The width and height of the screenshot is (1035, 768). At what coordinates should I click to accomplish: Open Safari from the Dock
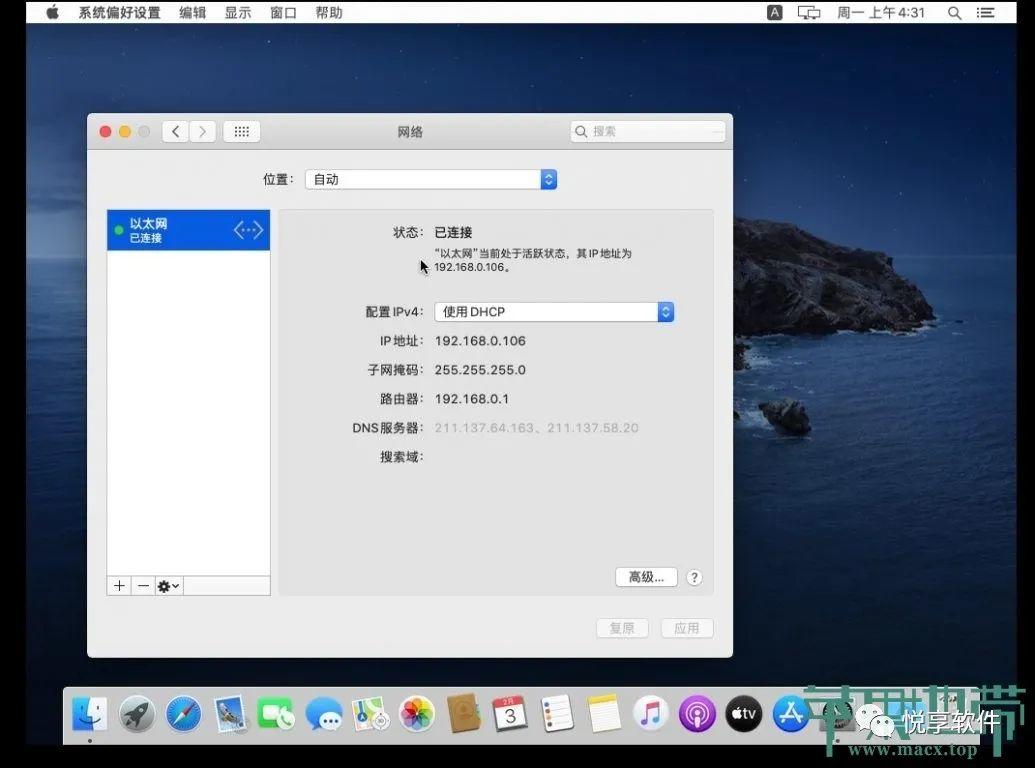coord(184,714)
